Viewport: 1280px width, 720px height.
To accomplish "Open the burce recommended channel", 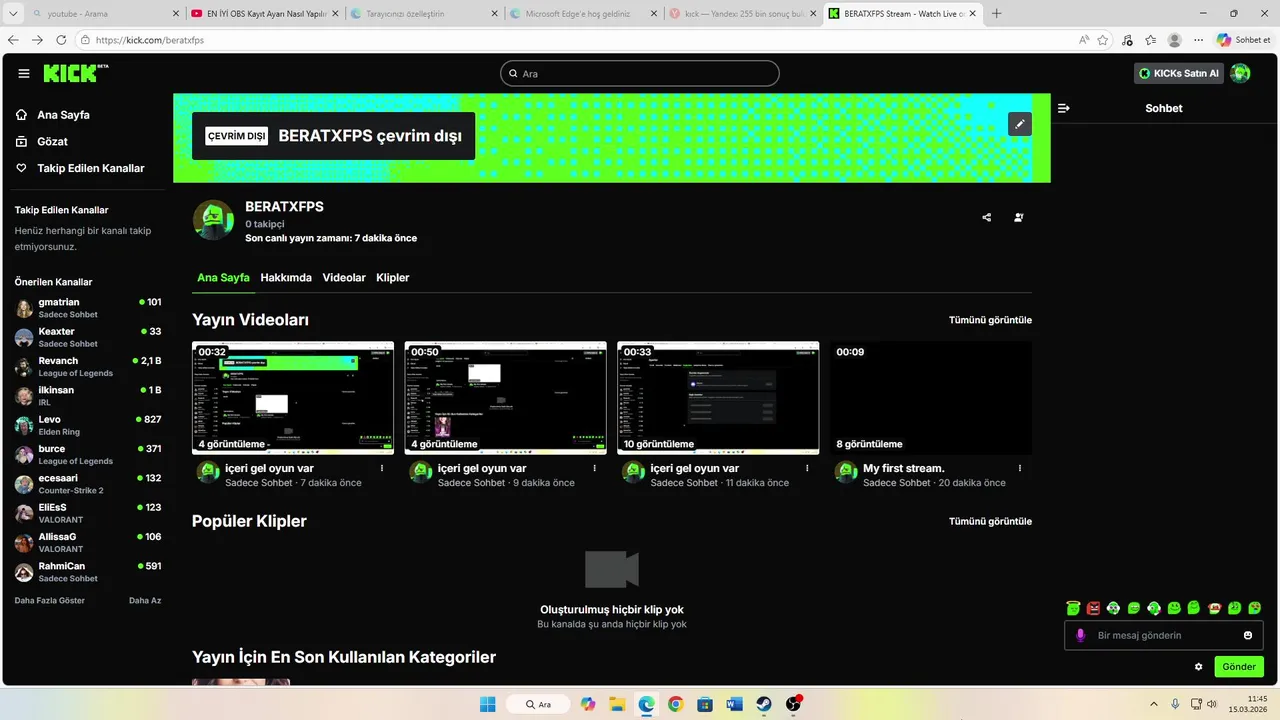I will click(88, 455).
